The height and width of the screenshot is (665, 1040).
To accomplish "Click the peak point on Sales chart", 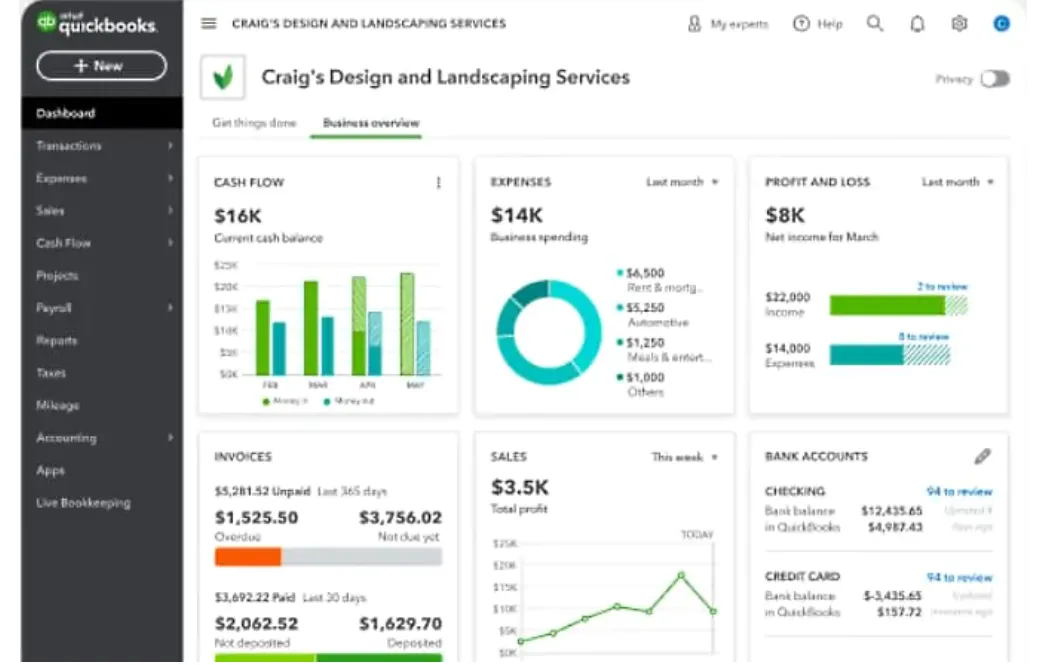I will tap(681, 575).
